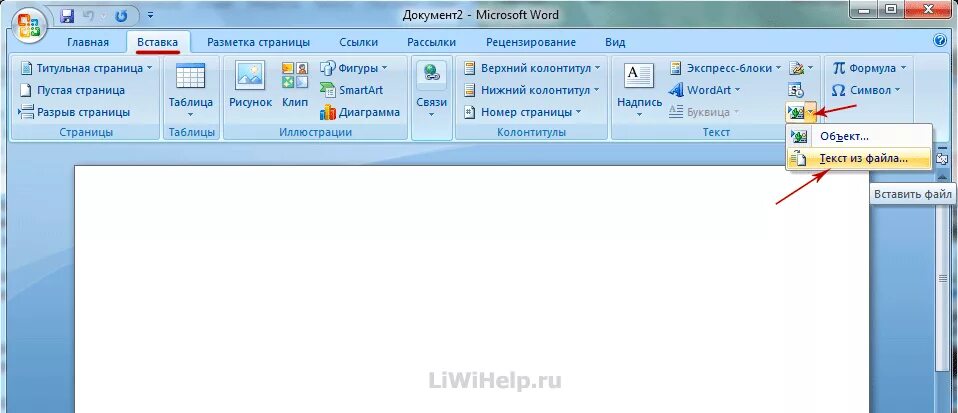958x413 pixels.
Task: Click the Object icon in Текст group
Action: coord(795,112)
